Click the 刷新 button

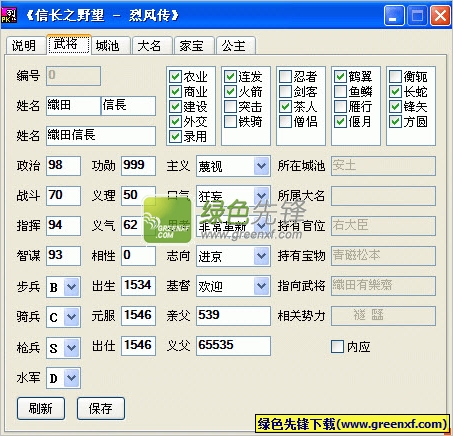pos(41,408)
